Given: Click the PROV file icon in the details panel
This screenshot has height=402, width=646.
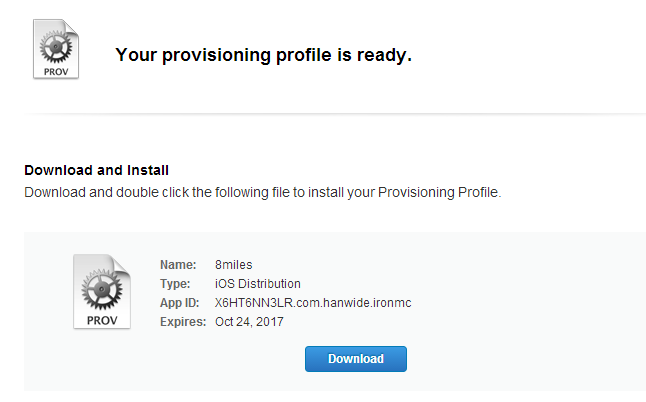Looking at the screenshot, I should (x=102, y=291).
